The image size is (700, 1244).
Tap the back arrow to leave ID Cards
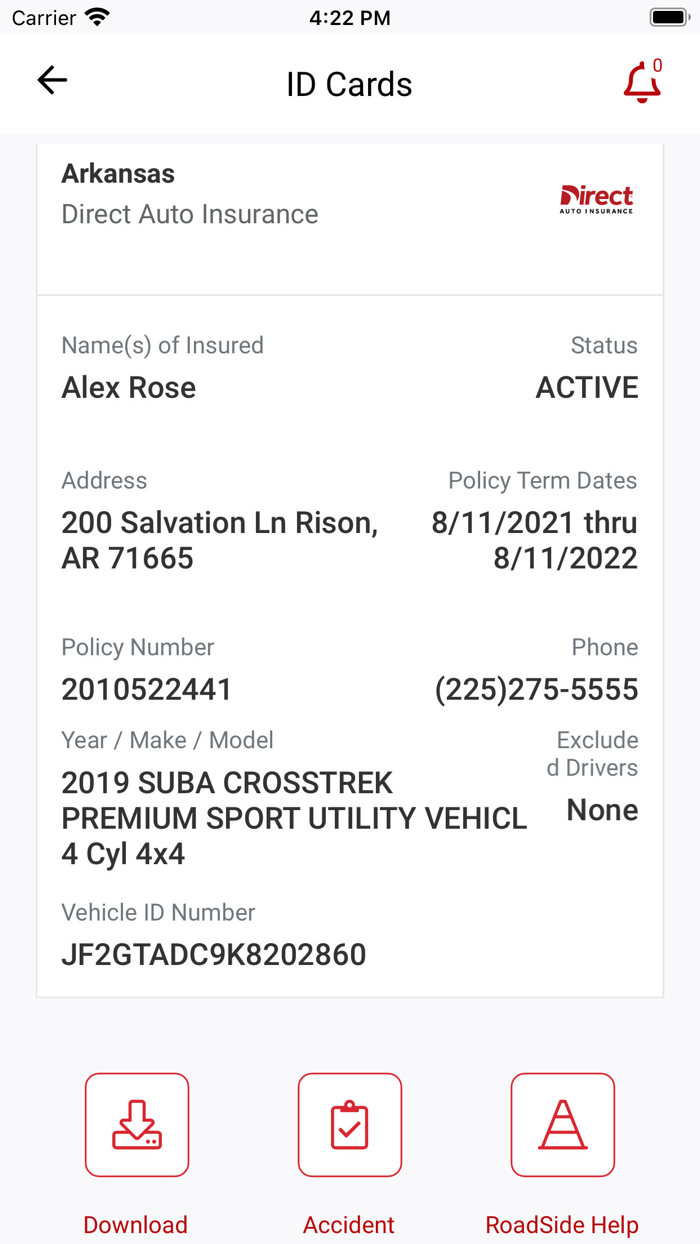point(51,80)
